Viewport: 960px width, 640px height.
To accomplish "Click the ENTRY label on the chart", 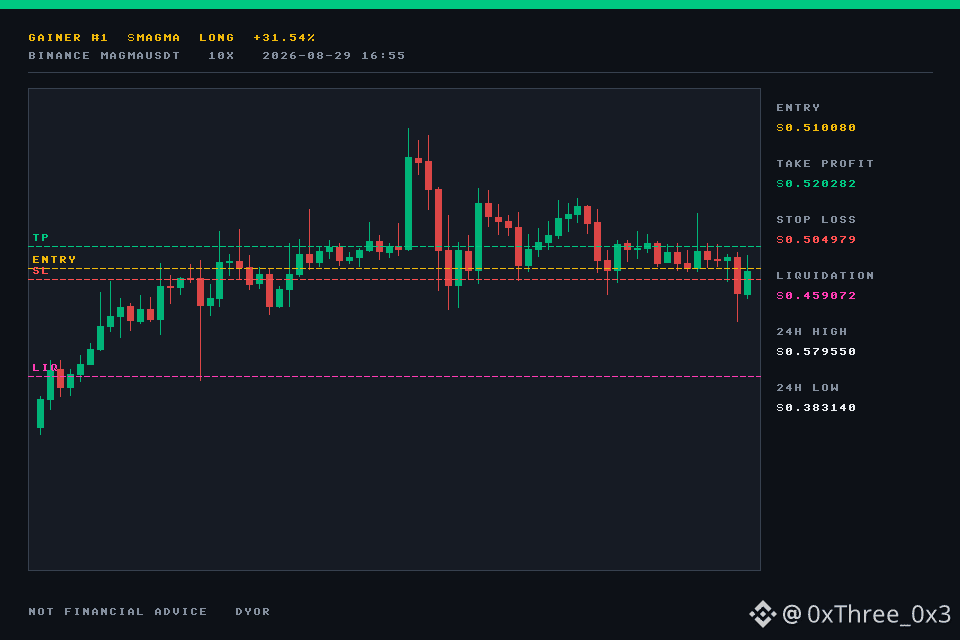I will coord(54,260).
